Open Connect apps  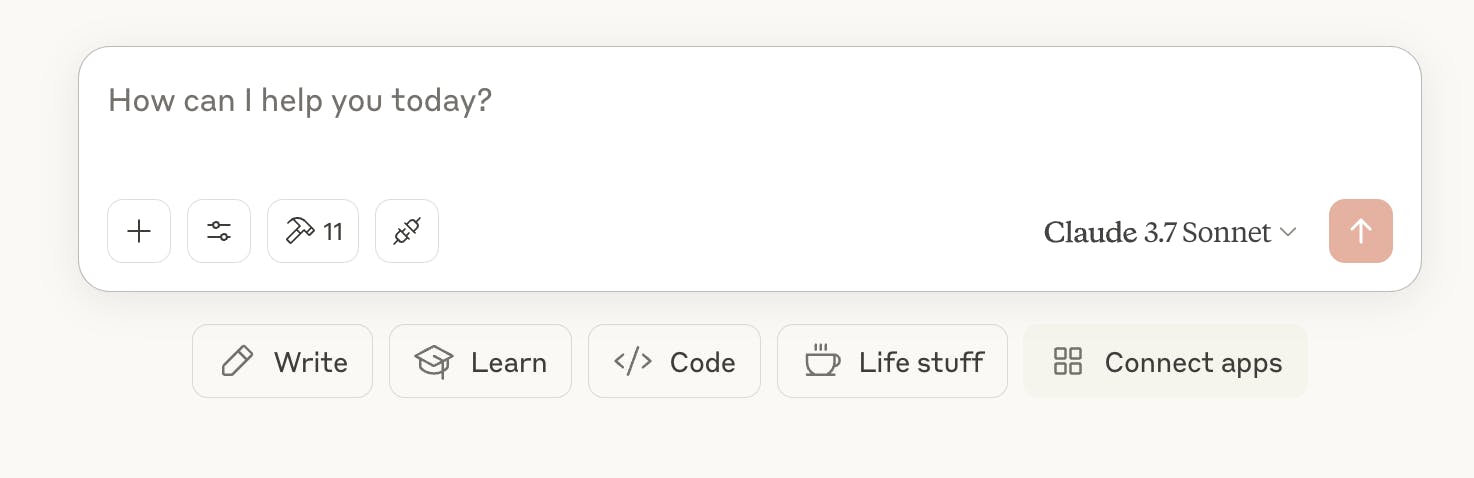1165,361
